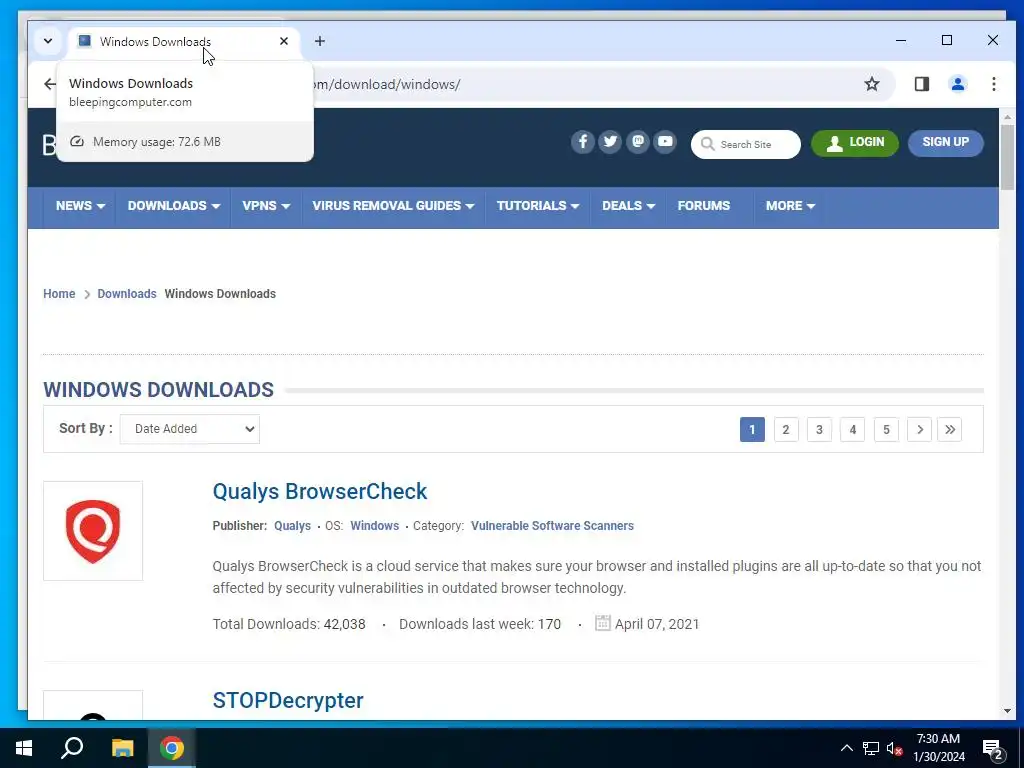Open the Twitter social icon

pyautogui.click(x=610, y=142)
